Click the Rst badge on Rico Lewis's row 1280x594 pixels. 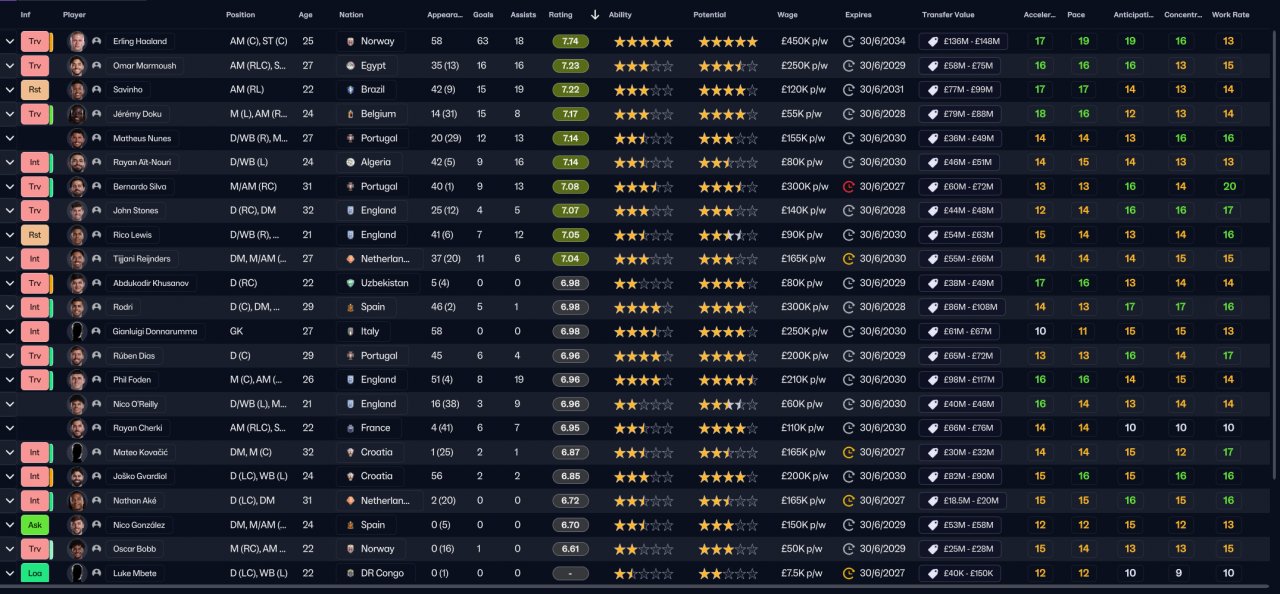coord(34,235)
